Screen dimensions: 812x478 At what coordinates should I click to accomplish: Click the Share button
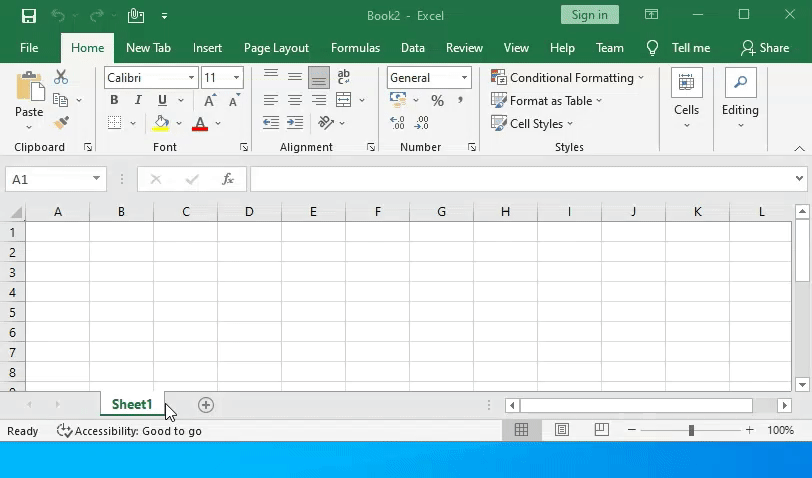point(765,48)
